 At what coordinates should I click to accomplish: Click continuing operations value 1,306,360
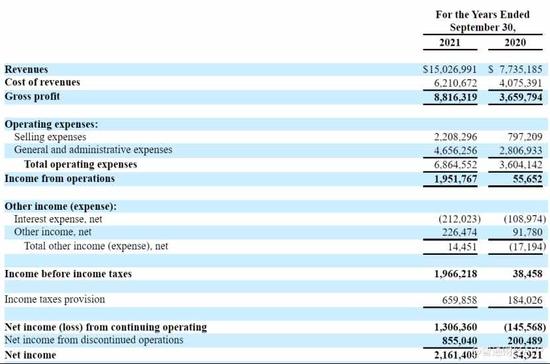tap(455, 327)
